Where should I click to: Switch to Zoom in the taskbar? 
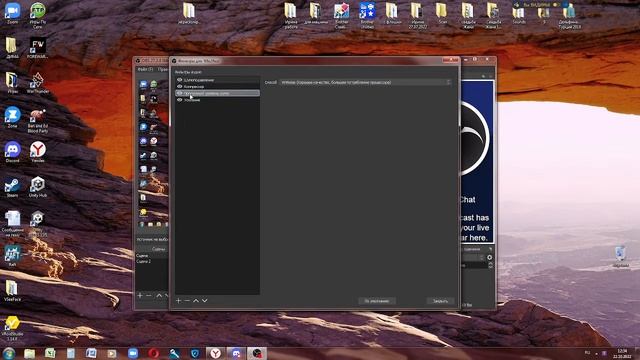[x=133, y=353]
